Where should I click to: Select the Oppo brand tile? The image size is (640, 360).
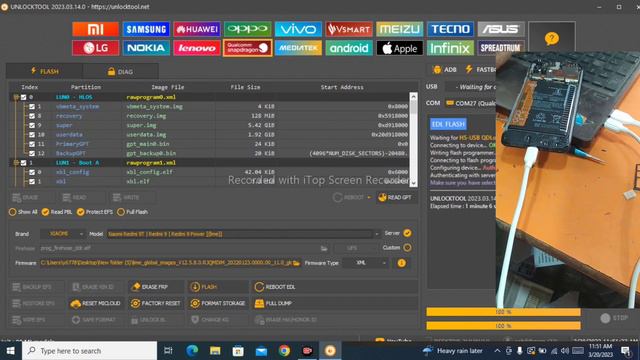(x=247, y=29)
